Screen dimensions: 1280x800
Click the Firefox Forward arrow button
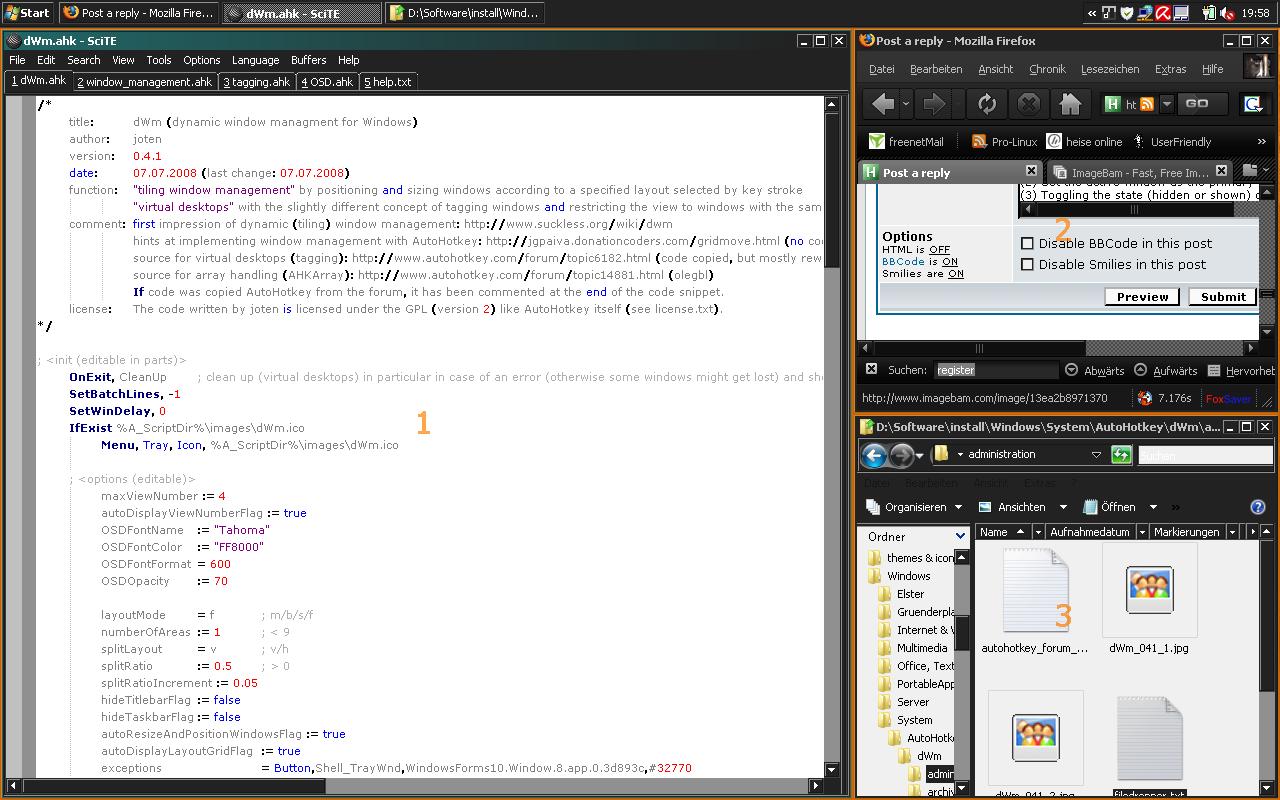933,104
